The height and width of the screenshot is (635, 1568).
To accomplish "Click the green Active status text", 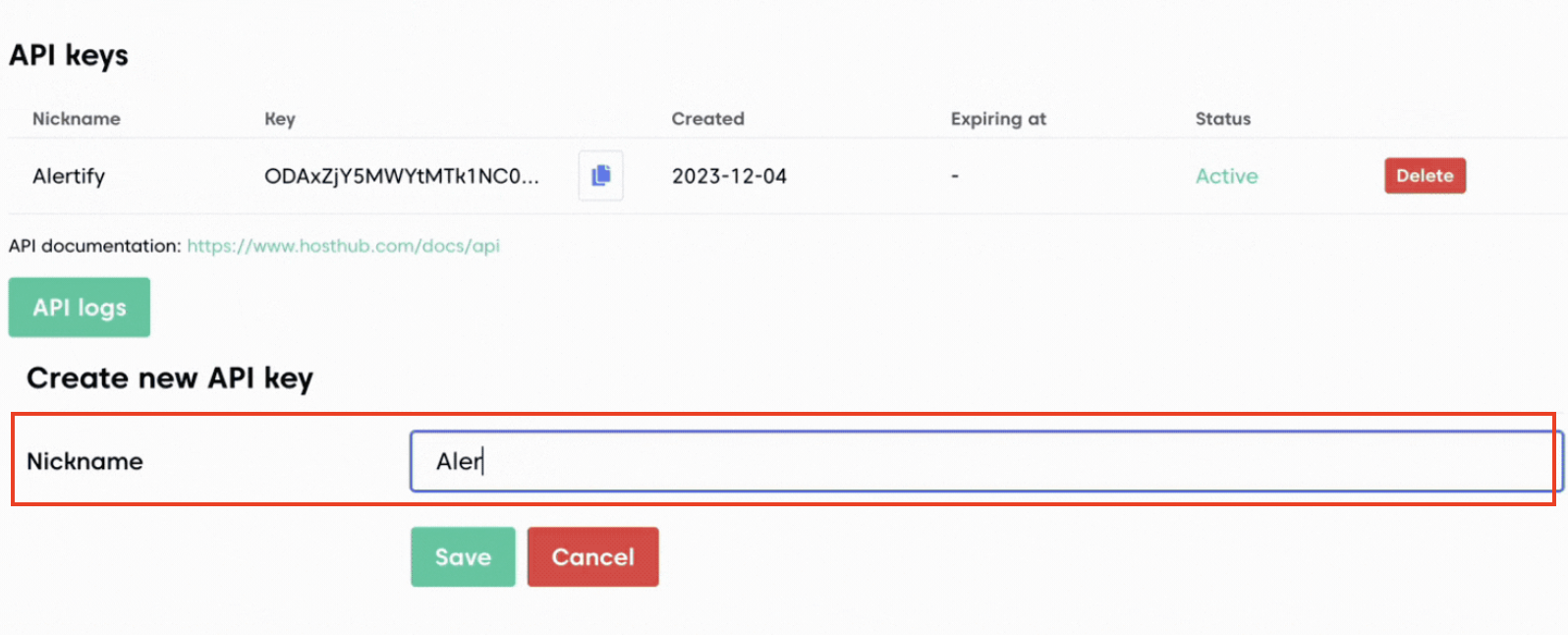I will (1226, 177).
